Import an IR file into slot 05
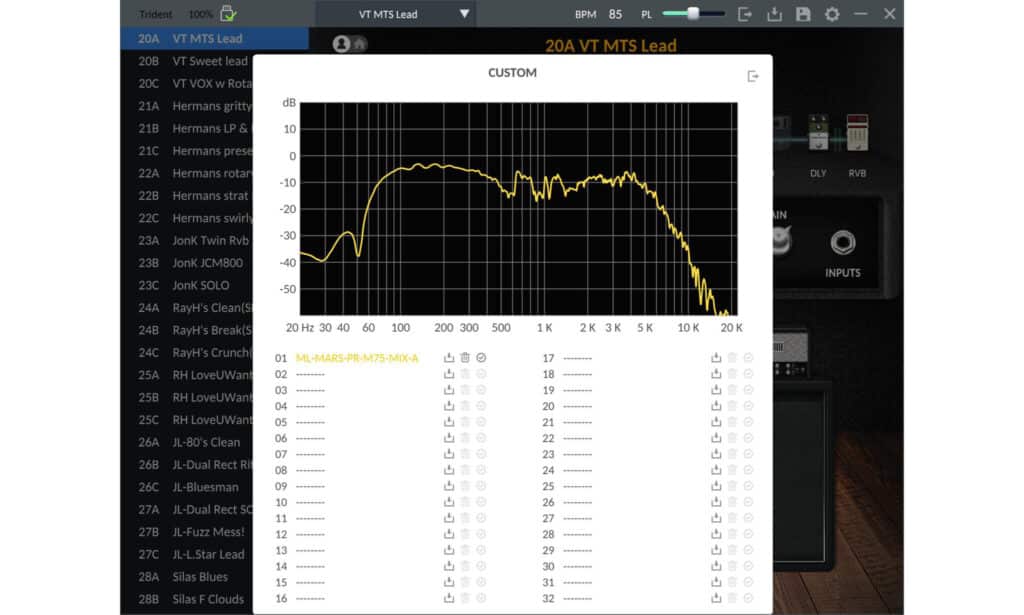Viewport: 1024px width, 615px height. (x=449, y=422)
